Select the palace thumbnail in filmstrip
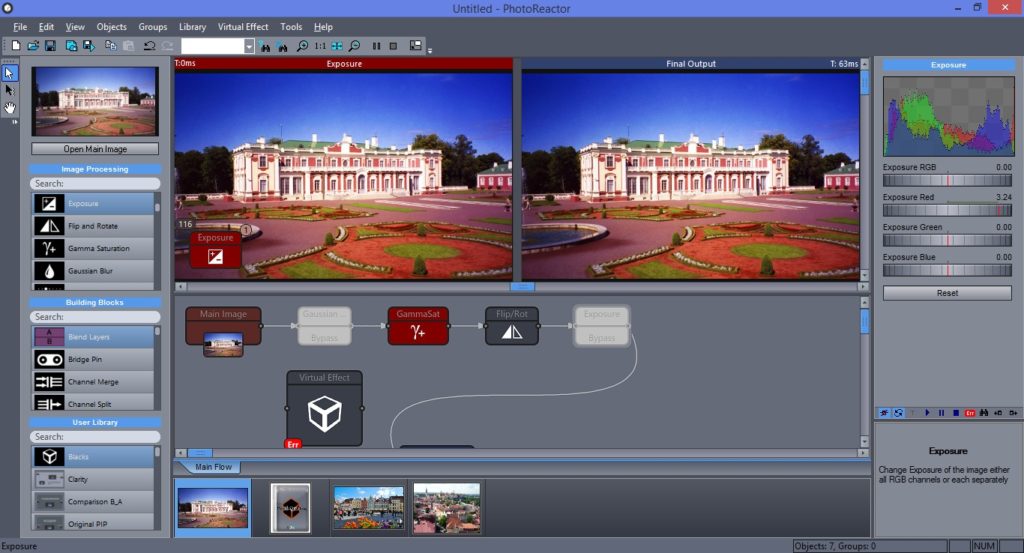 click(x=213, y=508)
